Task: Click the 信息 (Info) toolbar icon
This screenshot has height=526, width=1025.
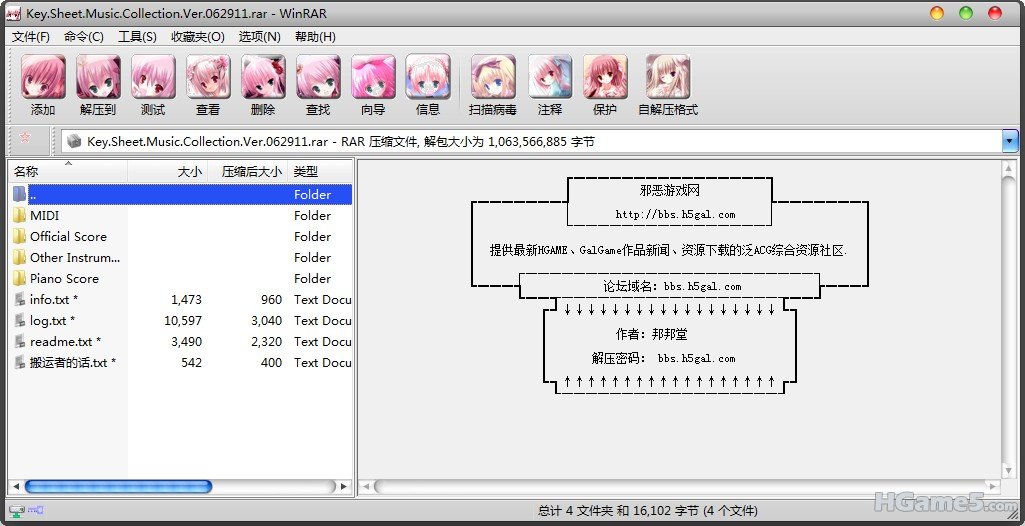Action: (428, 77)
